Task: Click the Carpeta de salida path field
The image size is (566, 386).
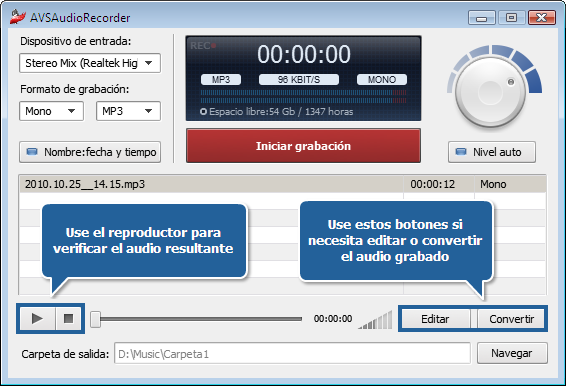Action: point(292,354)
